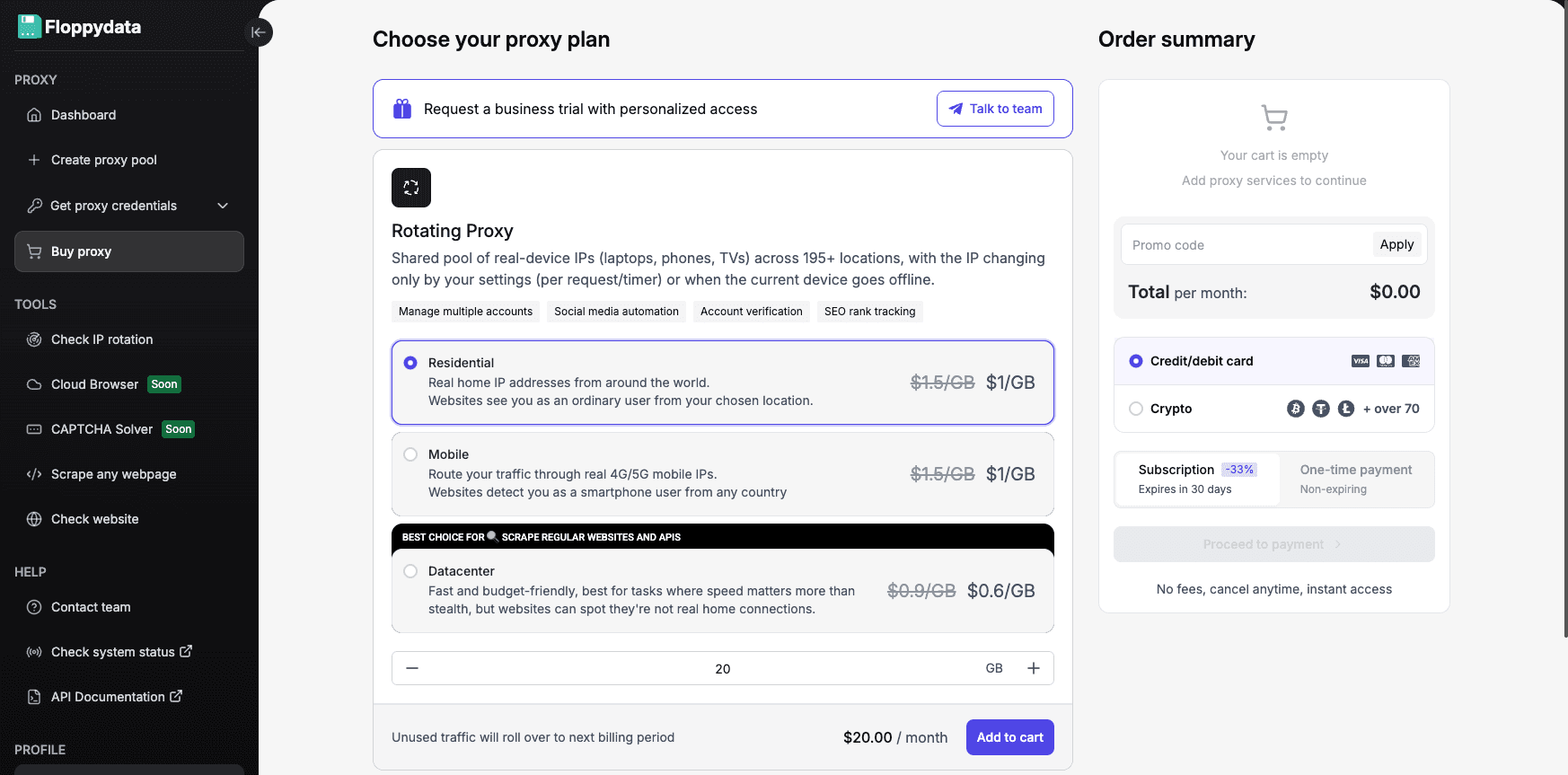This screenshot has width=1568, height=775.
Task: Add 20 GB Residential plan to cart
Action: tap(1009, 737)
